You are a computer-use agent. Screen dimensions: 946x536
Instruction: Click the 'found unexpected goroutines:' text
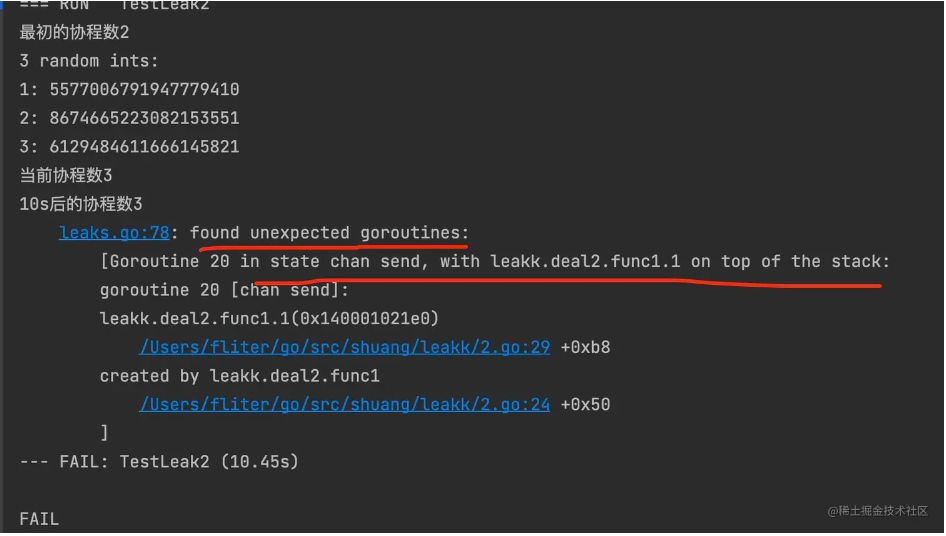click(329, 233)
